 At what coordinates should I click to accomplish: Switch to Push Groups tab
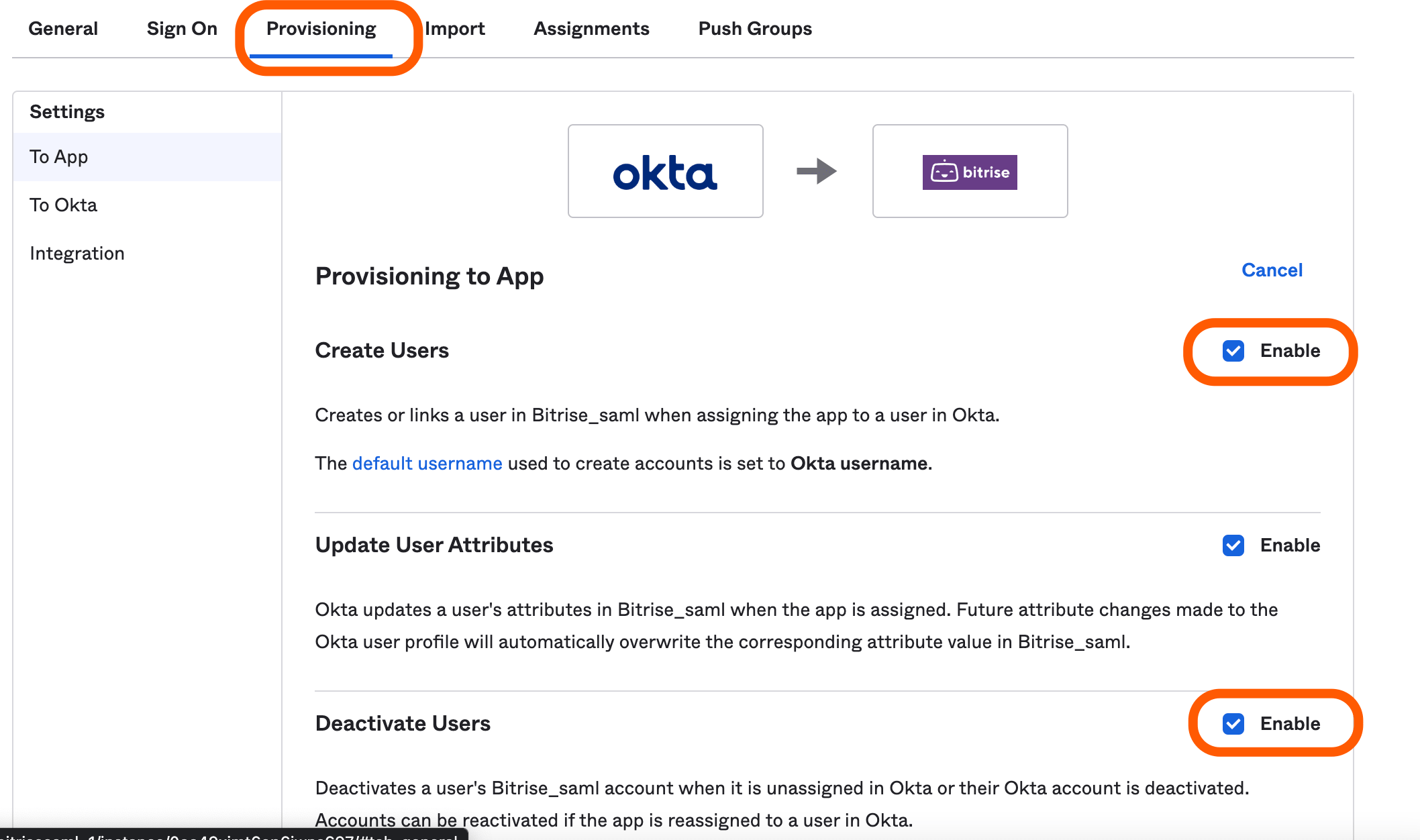click(755, 29)
